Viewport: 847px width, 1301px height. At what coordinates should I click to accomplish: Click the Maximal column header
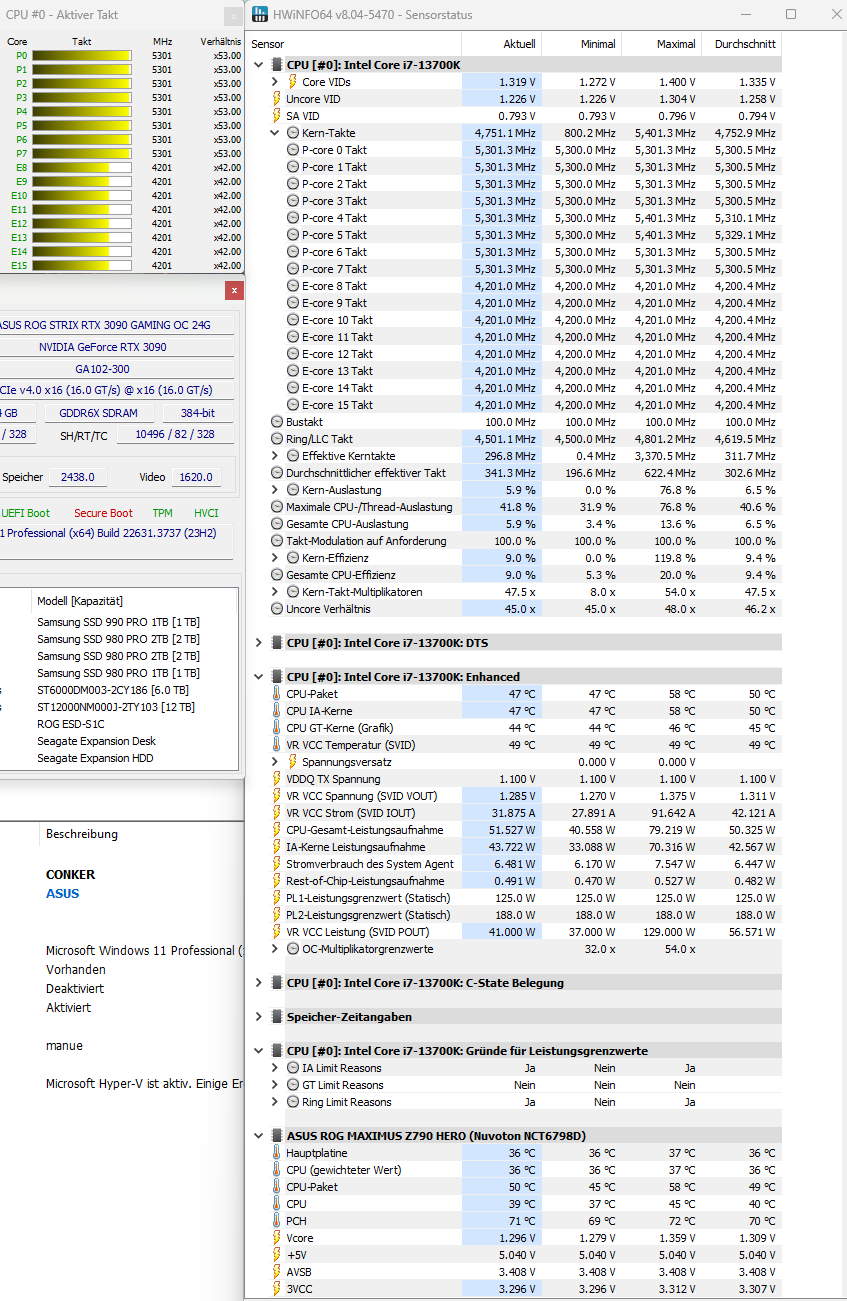(662, 44)
